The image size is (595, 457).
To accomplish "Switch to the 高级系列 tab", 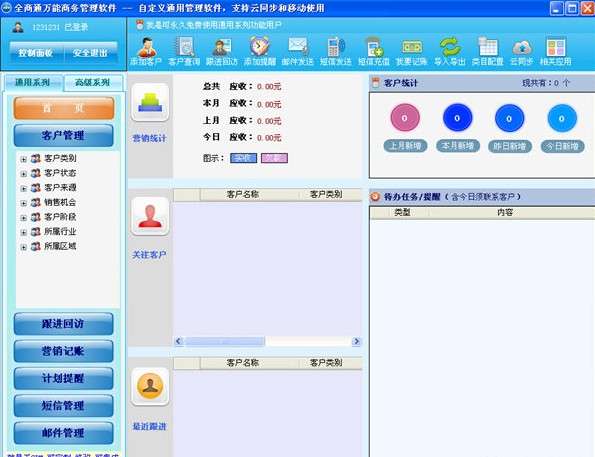I will coord(93,82).
